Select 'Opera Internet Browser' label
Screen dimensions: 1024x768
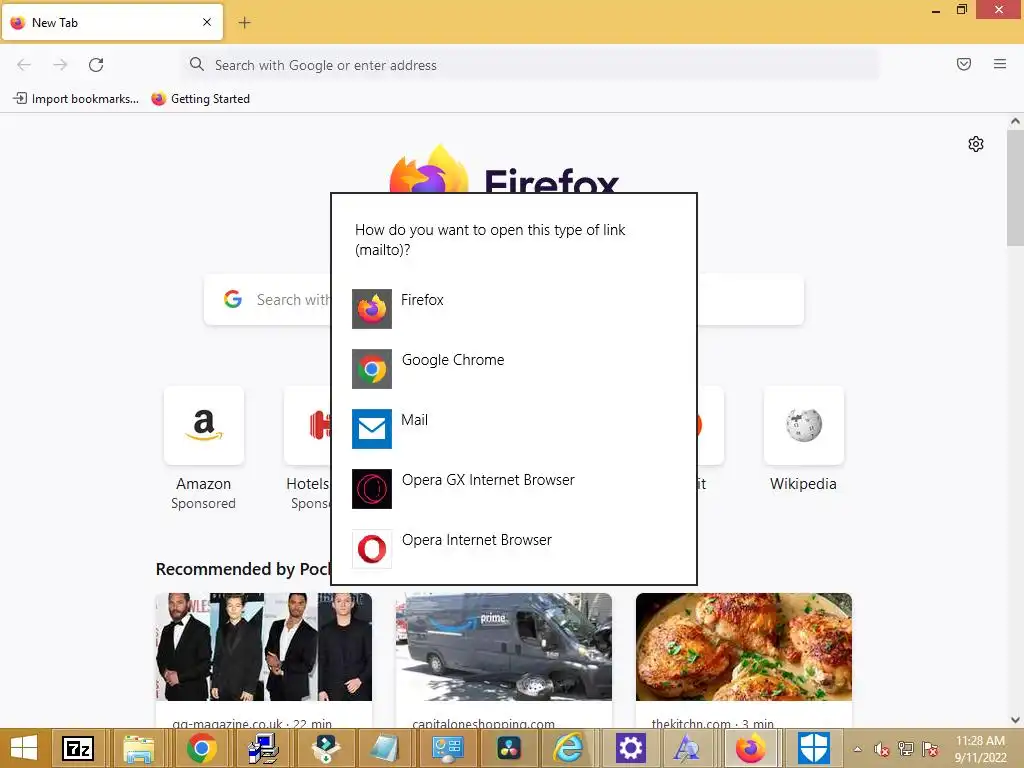477,540
